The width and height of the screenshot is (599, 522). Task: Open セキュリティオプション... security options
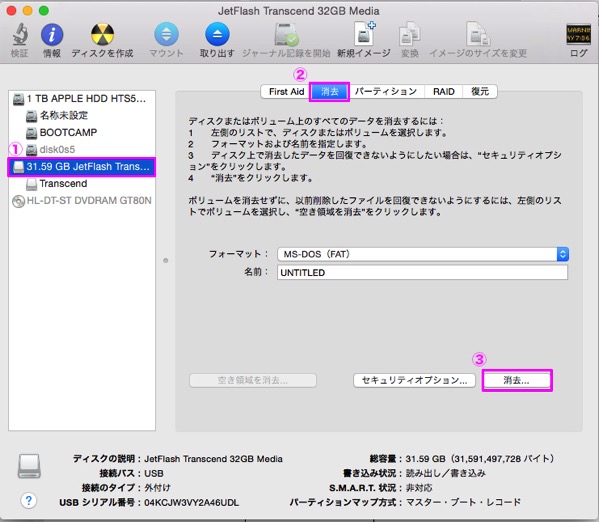pyautogui.click(x=414, y=380)
